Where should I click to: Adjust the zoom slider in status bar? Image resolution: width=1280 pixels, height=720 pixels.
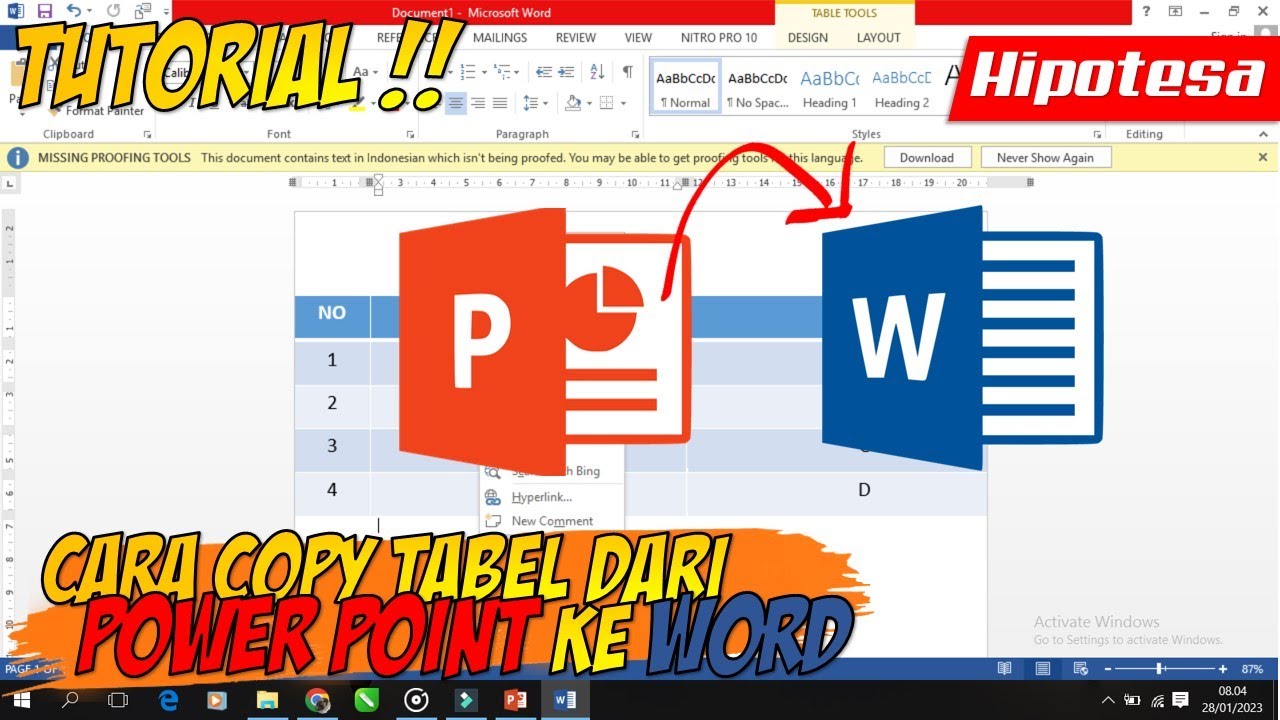tap(1159, 668)
